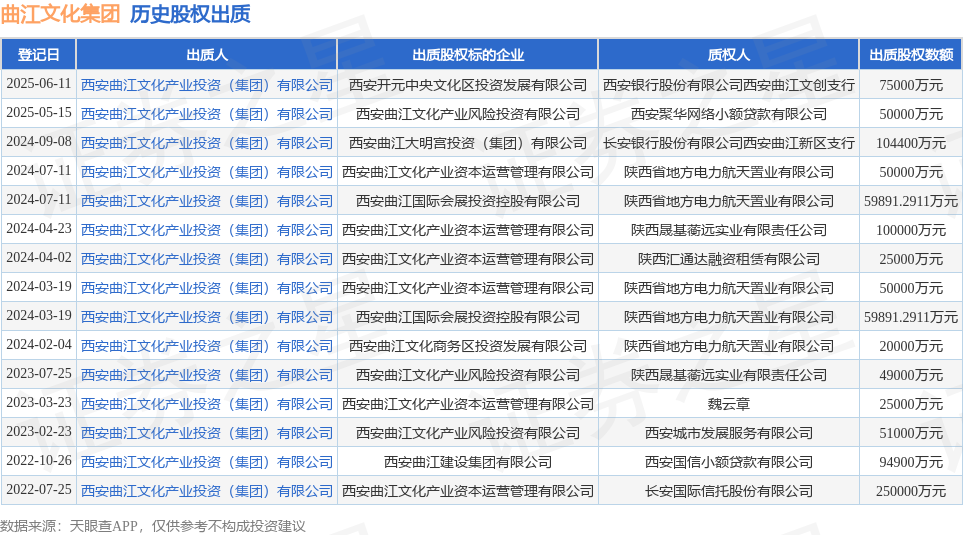Screen dimensions: 963x535
Task: Open the pledgor link in the 2024-02-04 row
Action: click(207, 346)
